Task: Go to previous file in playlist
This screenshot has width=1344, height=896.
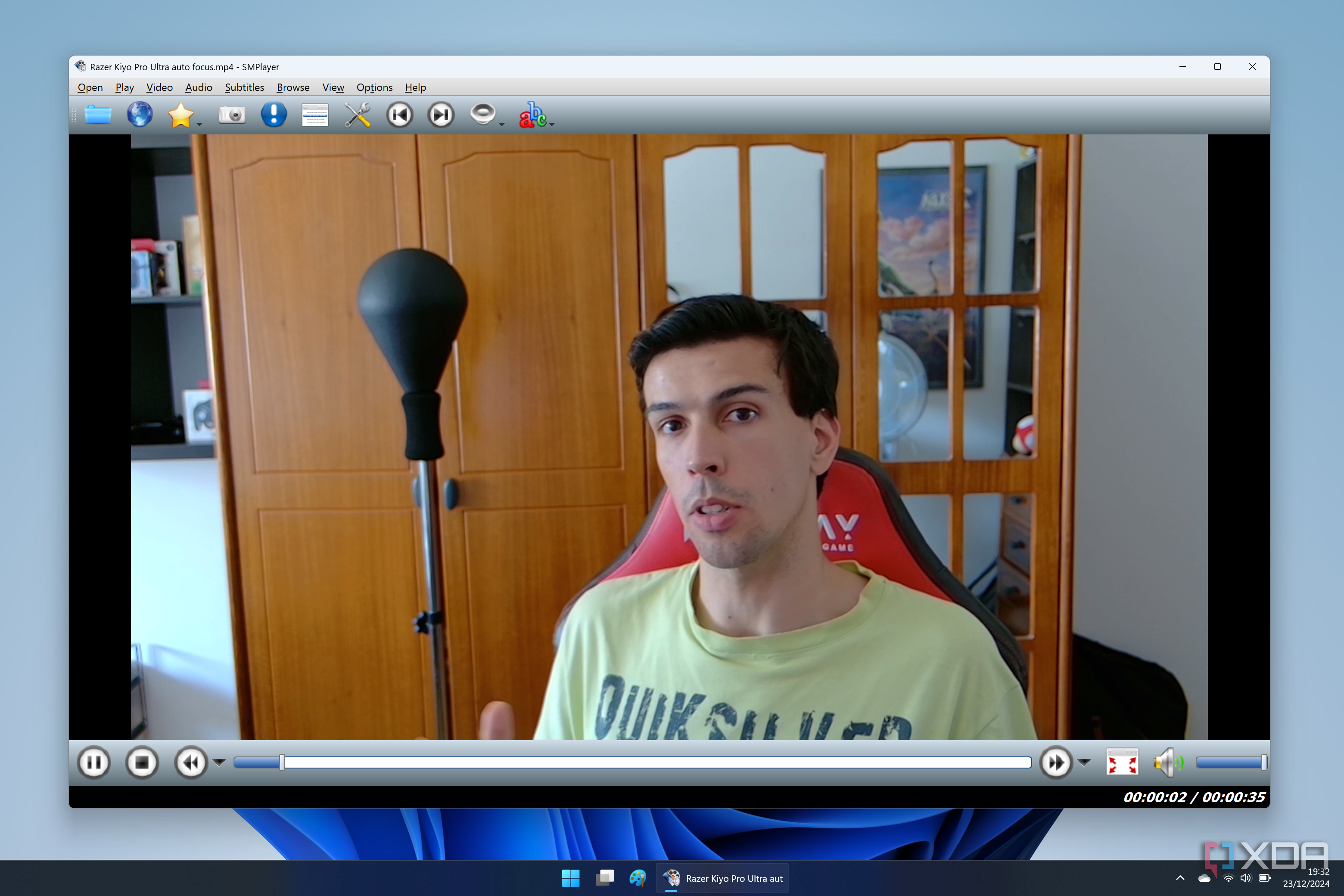Action: 399,115
